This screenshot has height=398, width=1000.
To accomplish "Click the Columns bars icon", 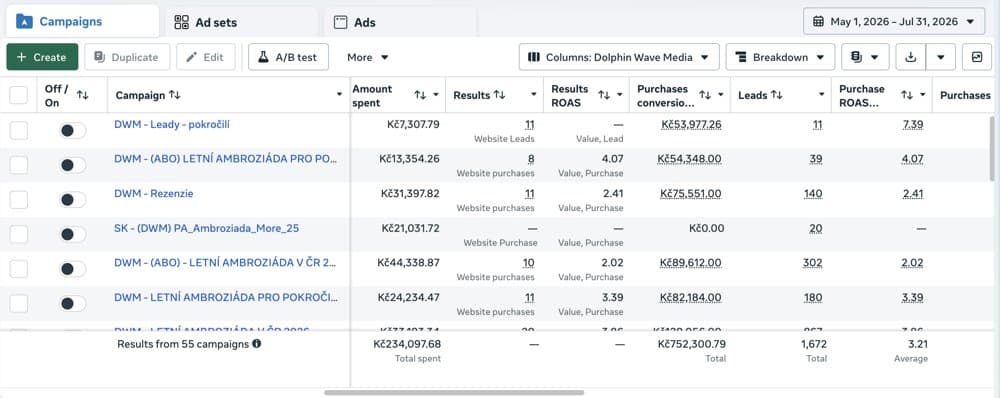I will [x=534, y=57].
